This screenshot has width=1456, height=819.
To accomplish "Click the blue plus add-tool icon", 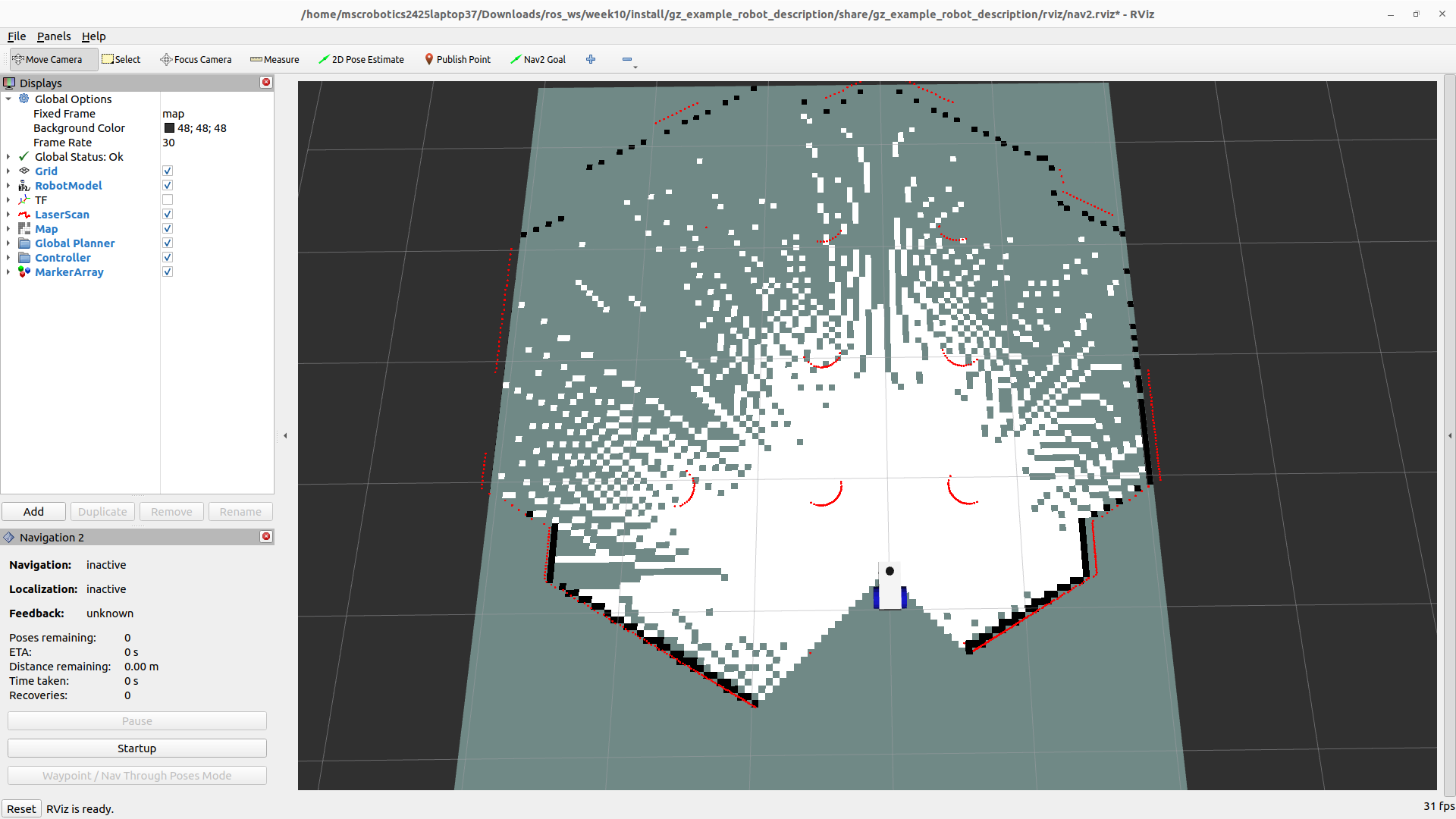I will (591, 59).
